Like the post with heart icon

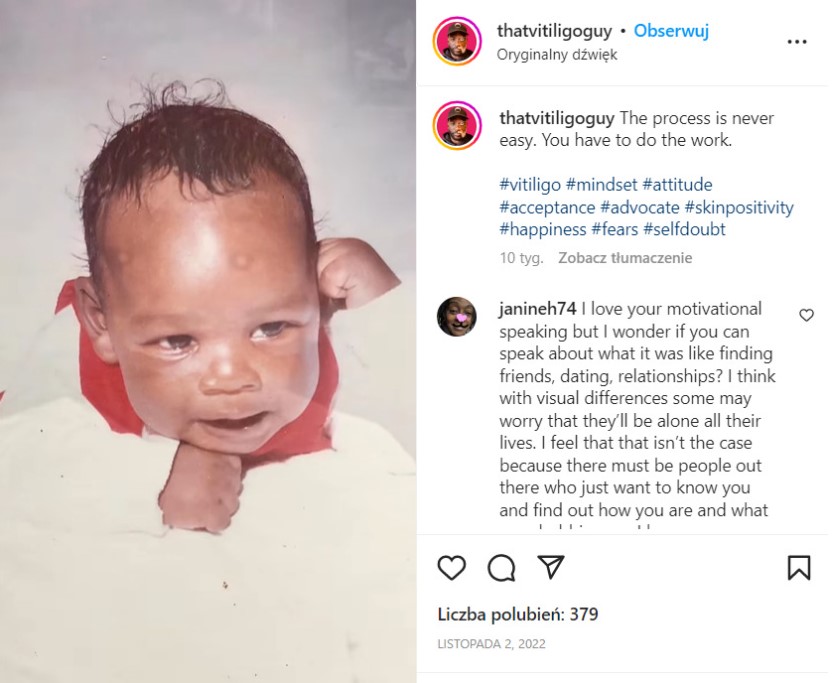coord(452,567)
